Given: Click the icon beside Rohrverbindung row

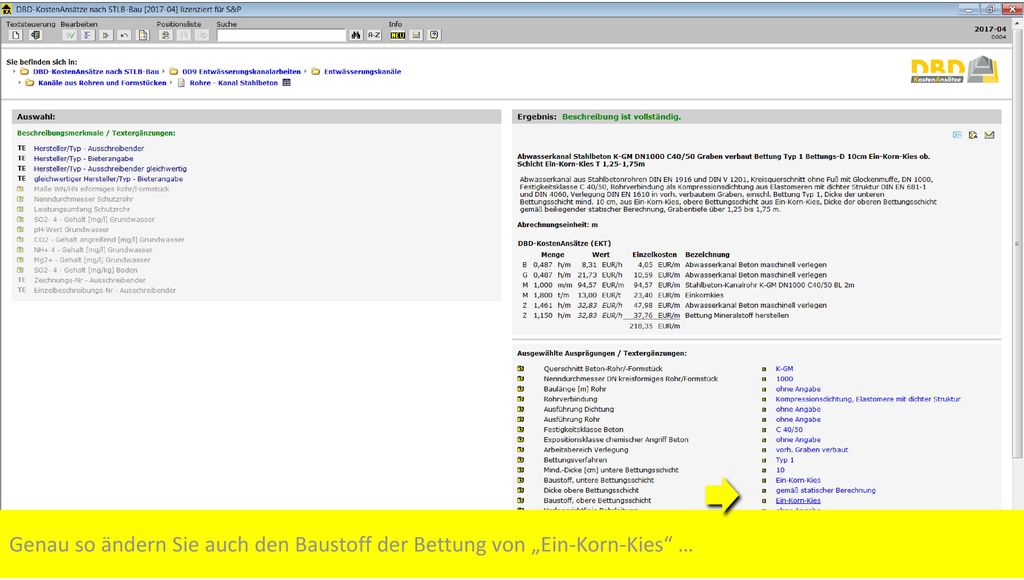Looking at the screenshot, I should (520, 399).
